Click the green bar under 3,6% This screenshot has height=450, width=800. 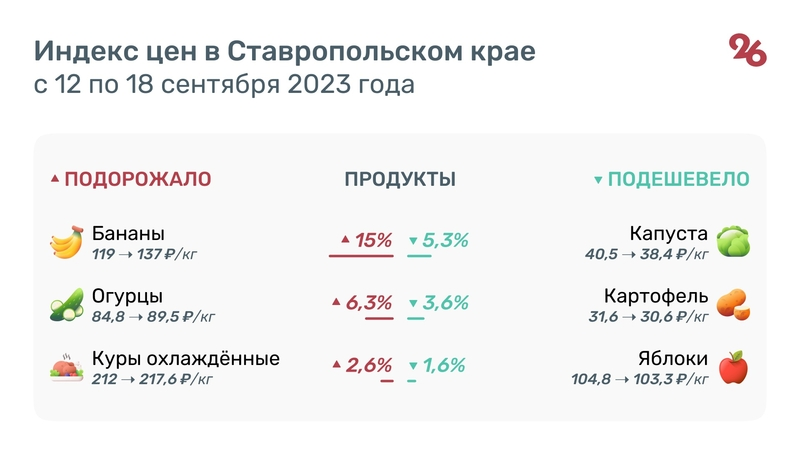tap(415, 318)
